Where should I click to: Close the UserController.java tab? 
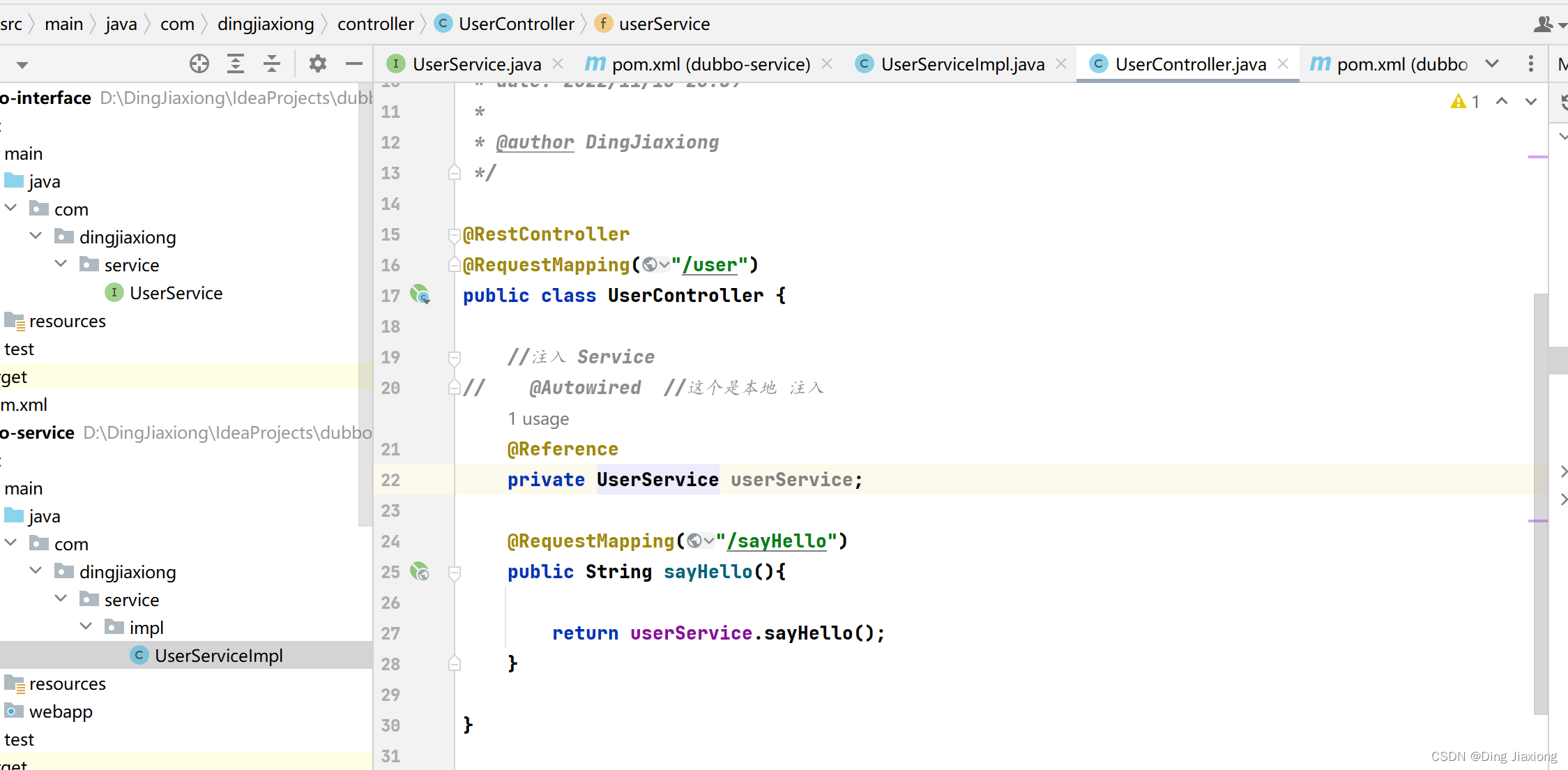[x=1283, y=63]
